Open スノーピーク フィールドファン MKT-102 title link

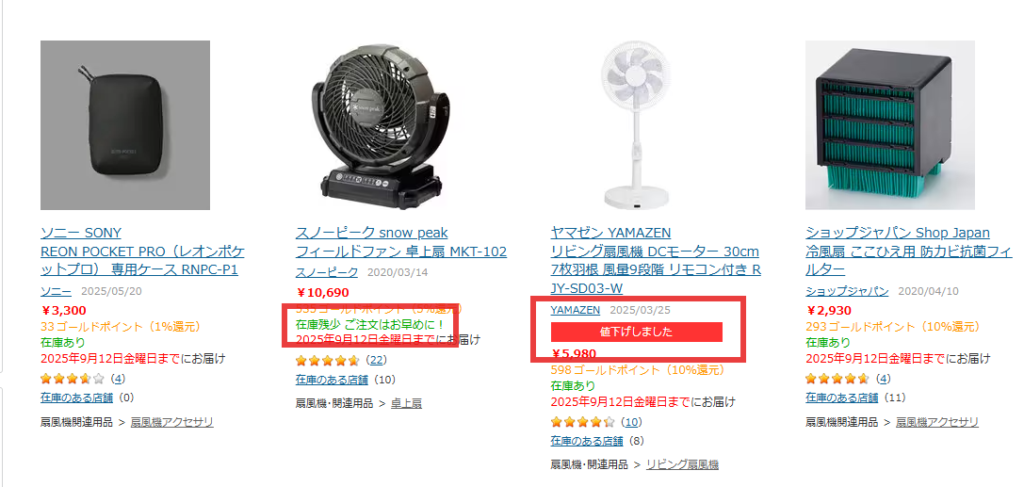(401, 242)
